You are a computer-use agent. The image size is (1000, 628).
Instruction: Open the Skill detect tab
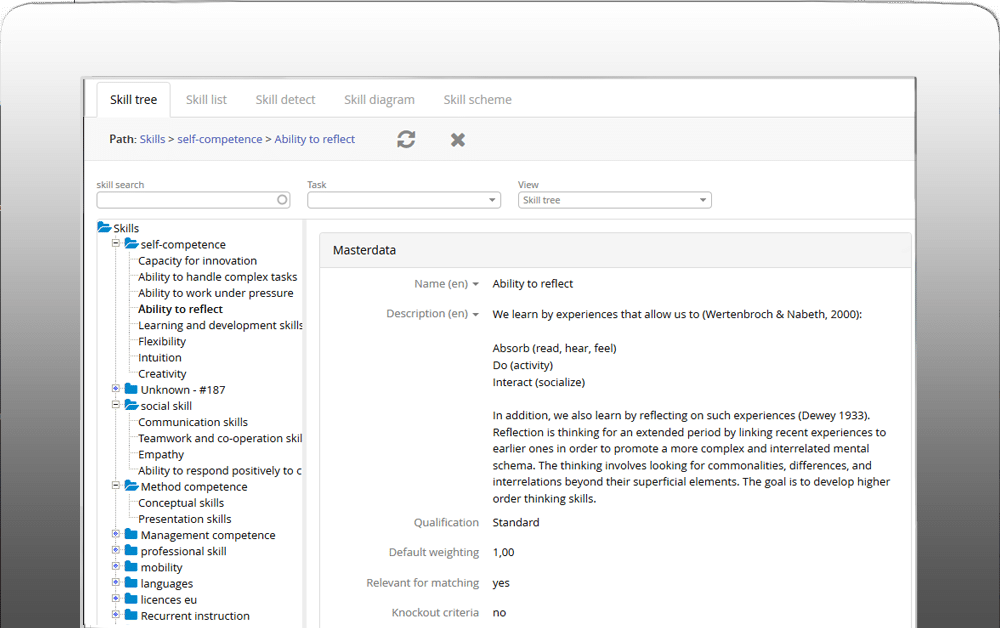coord(285,100)
